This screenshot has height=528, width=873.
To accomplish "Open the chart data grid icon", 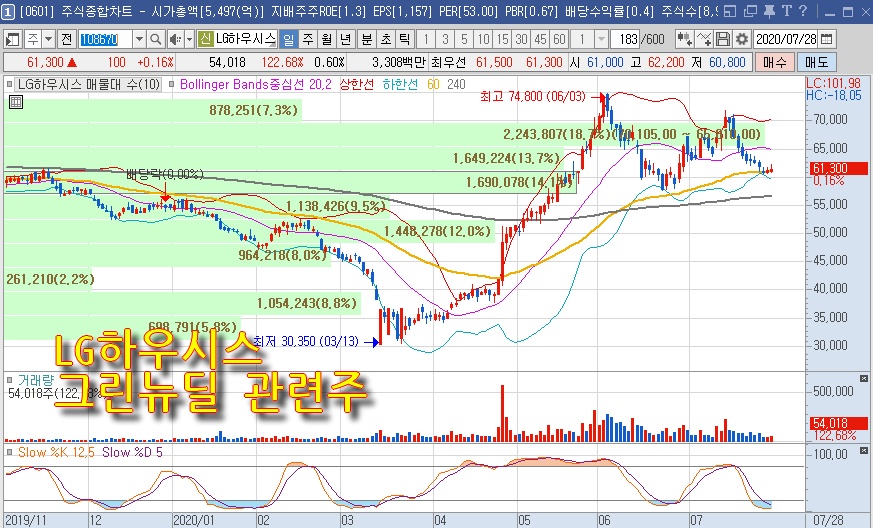I will (x=16, y=102).
